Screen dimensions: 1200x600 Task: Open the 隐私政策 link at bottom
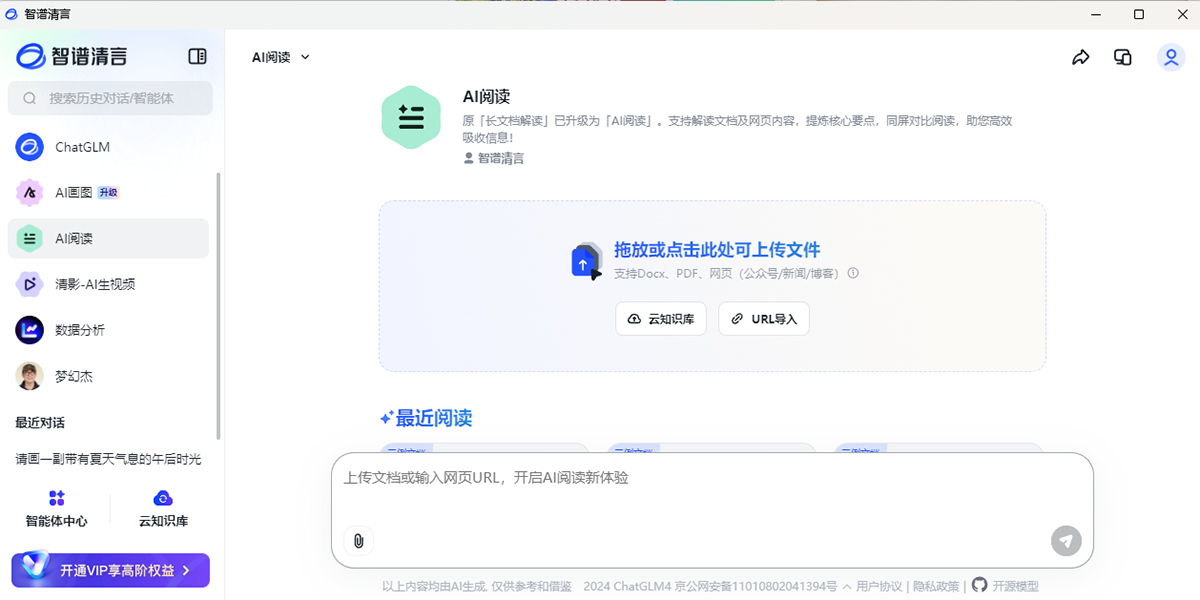tap(938, 587)
